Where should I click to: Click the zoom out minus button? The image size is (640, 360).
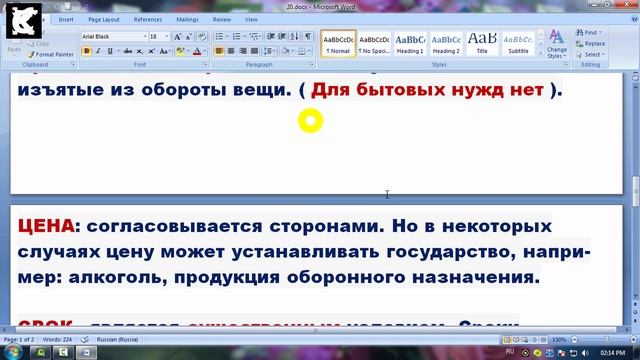tap(575, 340)
